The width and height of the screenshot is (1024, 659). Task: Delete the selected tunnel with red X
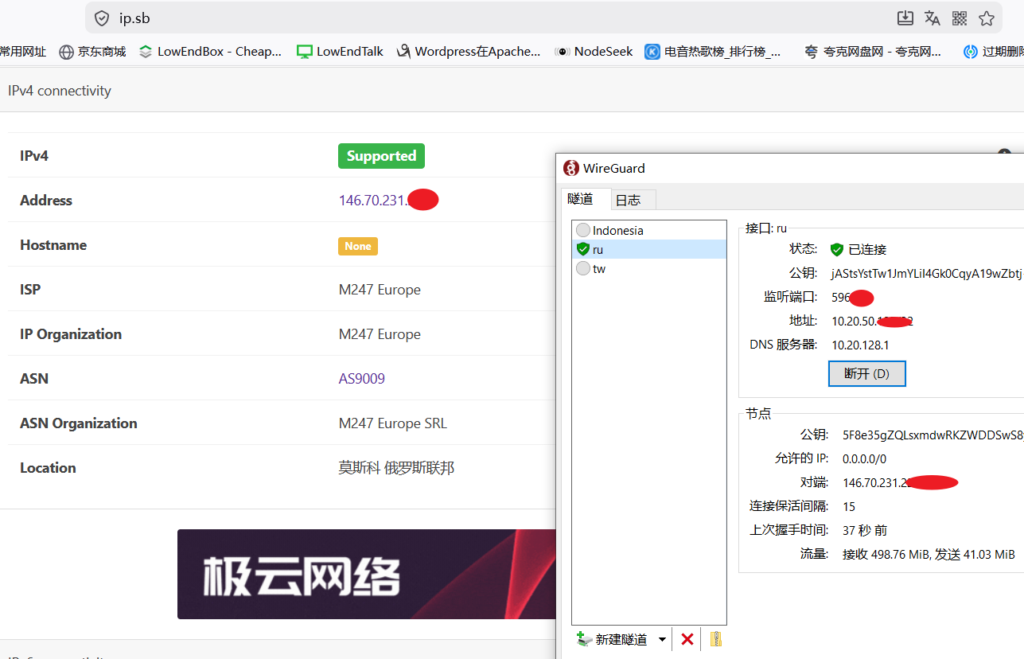(x=687, y=639)
